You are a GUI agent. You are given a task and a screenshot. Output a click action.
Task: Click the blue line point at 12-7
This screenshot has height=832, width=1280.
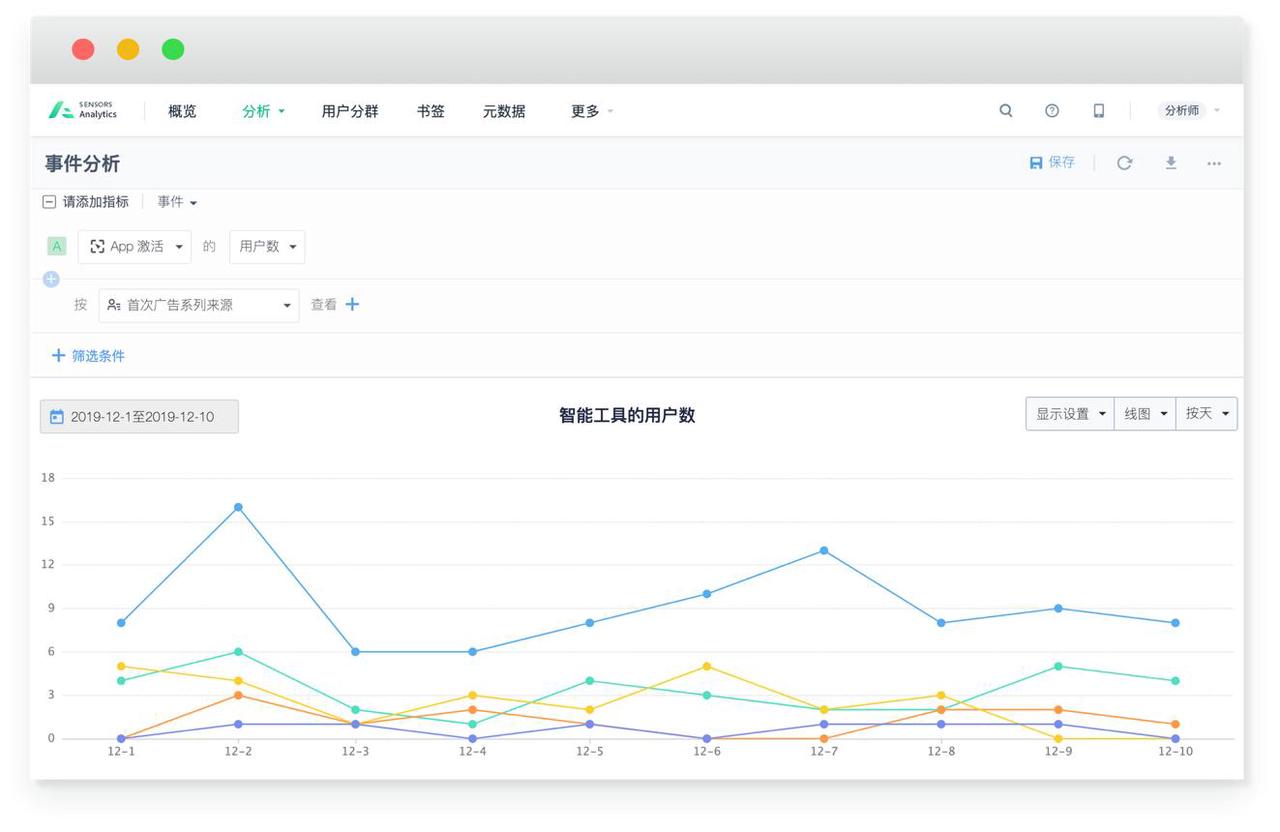(824, 551)
